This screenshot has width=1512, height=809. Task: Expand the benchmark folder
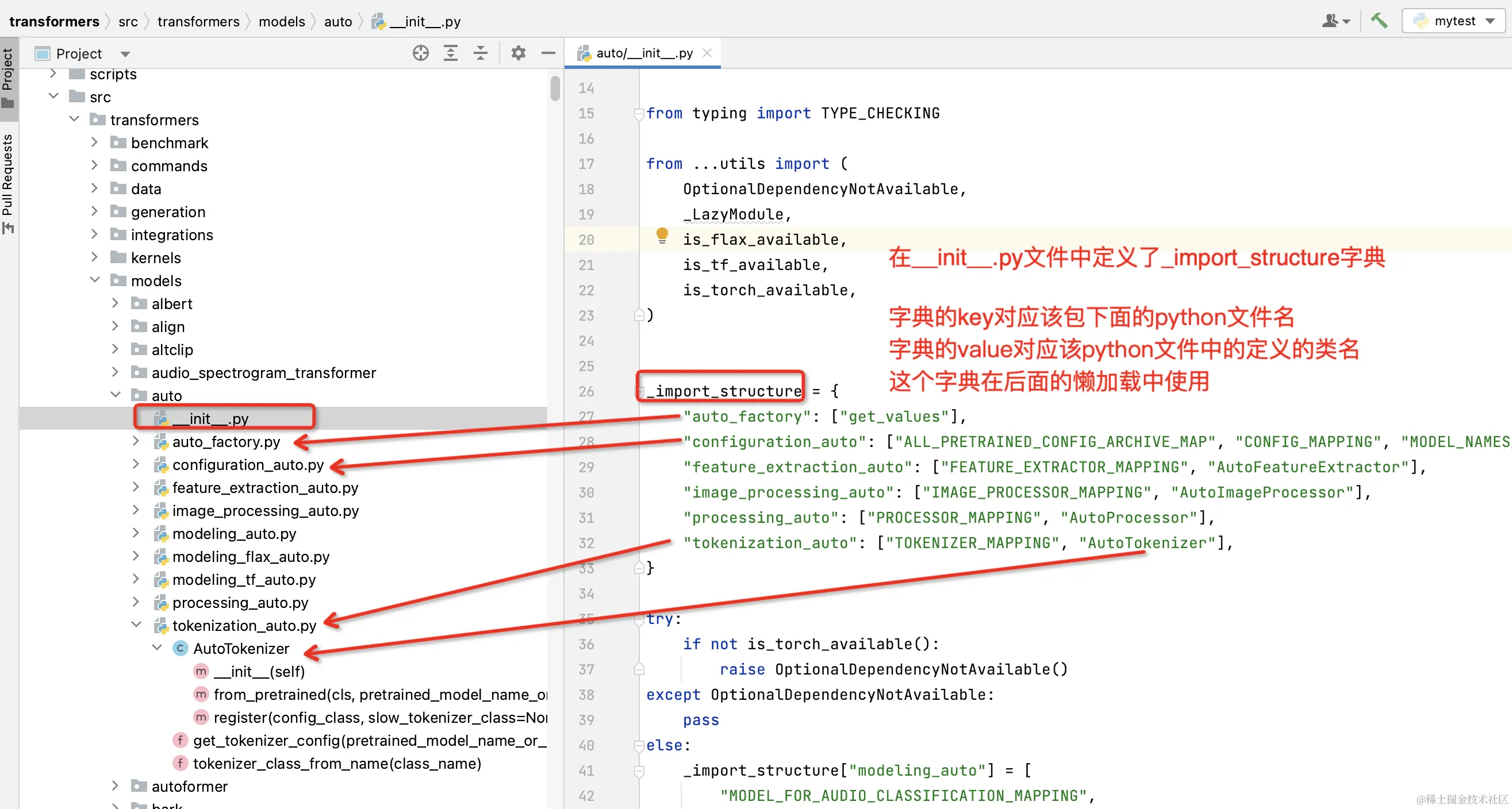pyautogui.click(x=94, y=142)
